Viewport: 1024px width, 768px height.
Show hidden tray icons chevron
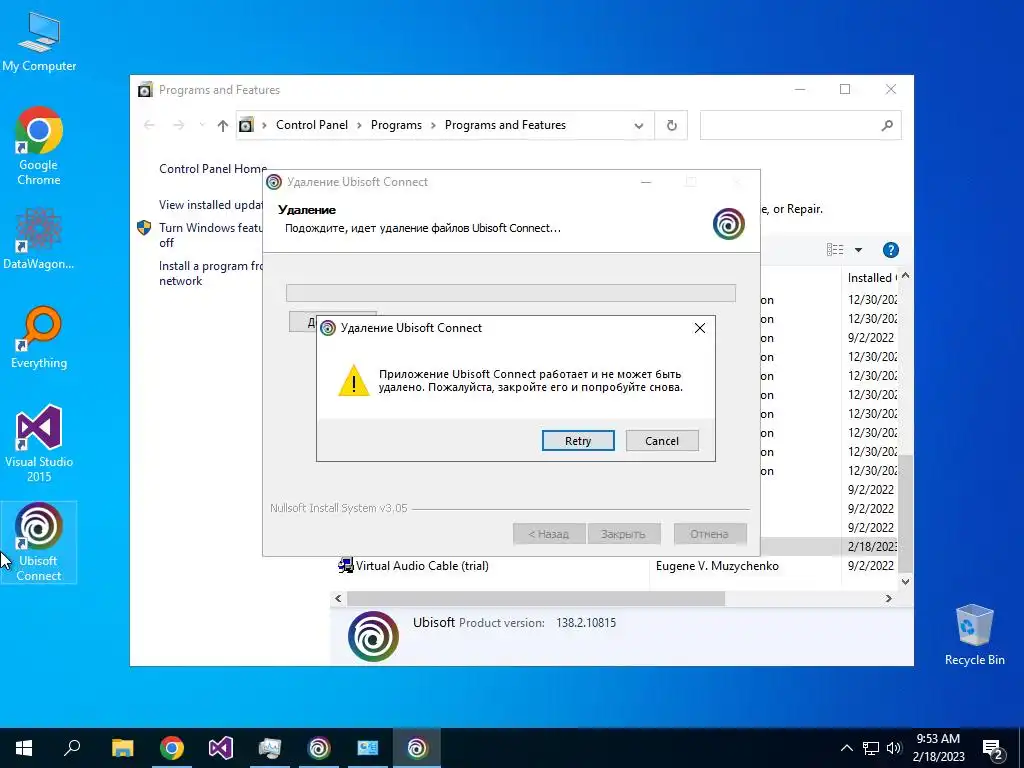coord(846,748)
